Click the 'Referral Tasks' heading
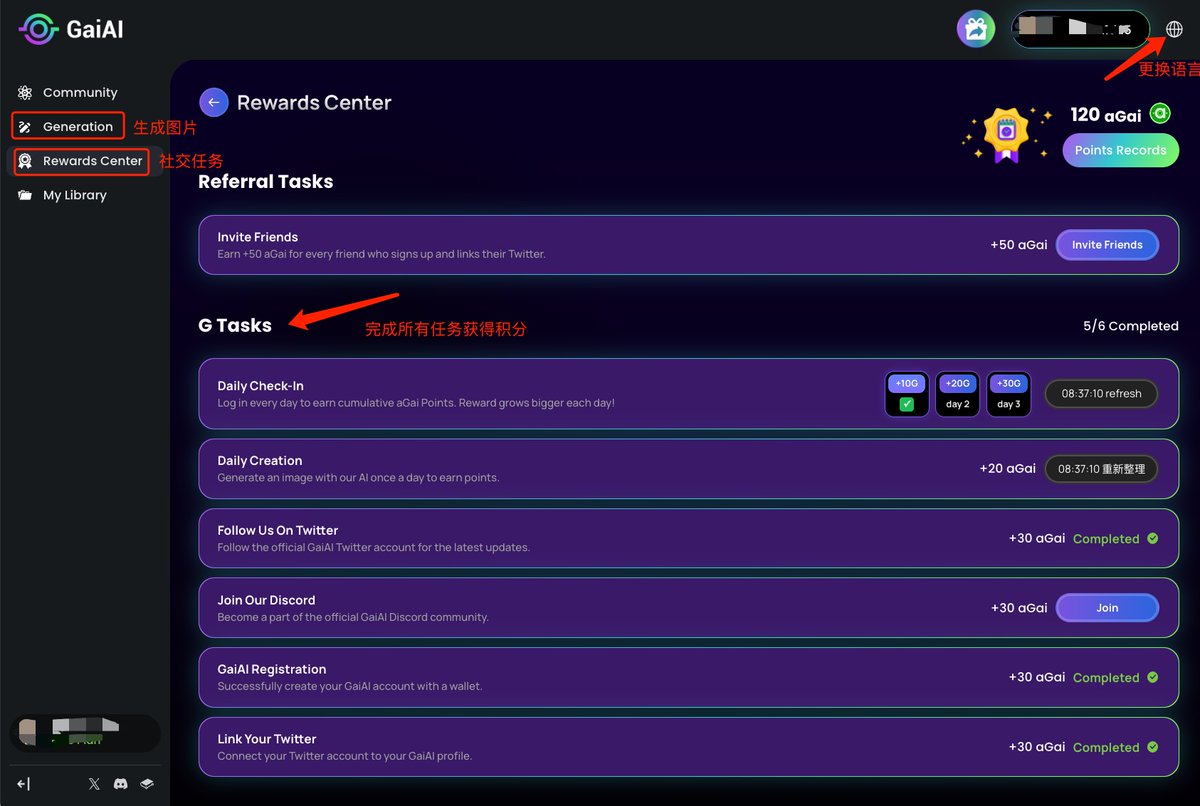 coord(265,182)
